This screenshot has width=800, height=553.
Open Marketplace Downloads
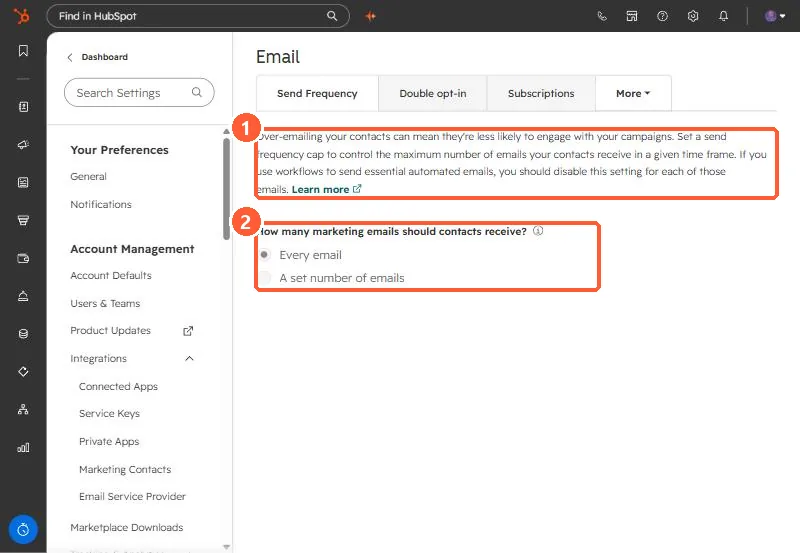tap(127, 527)
